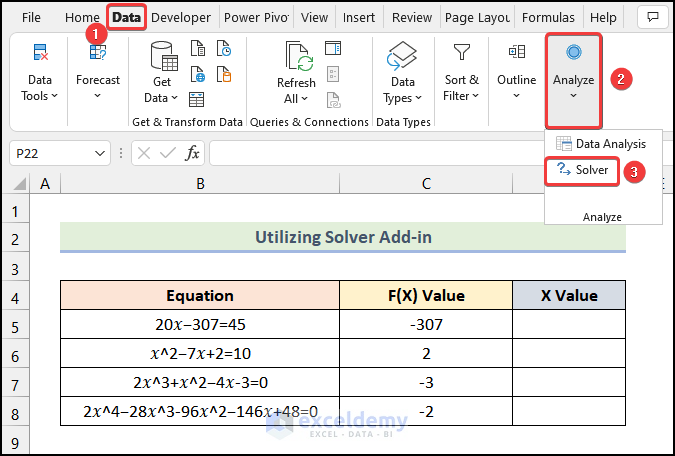
Task: Open the comments pane icon
Action: (654, 18)
